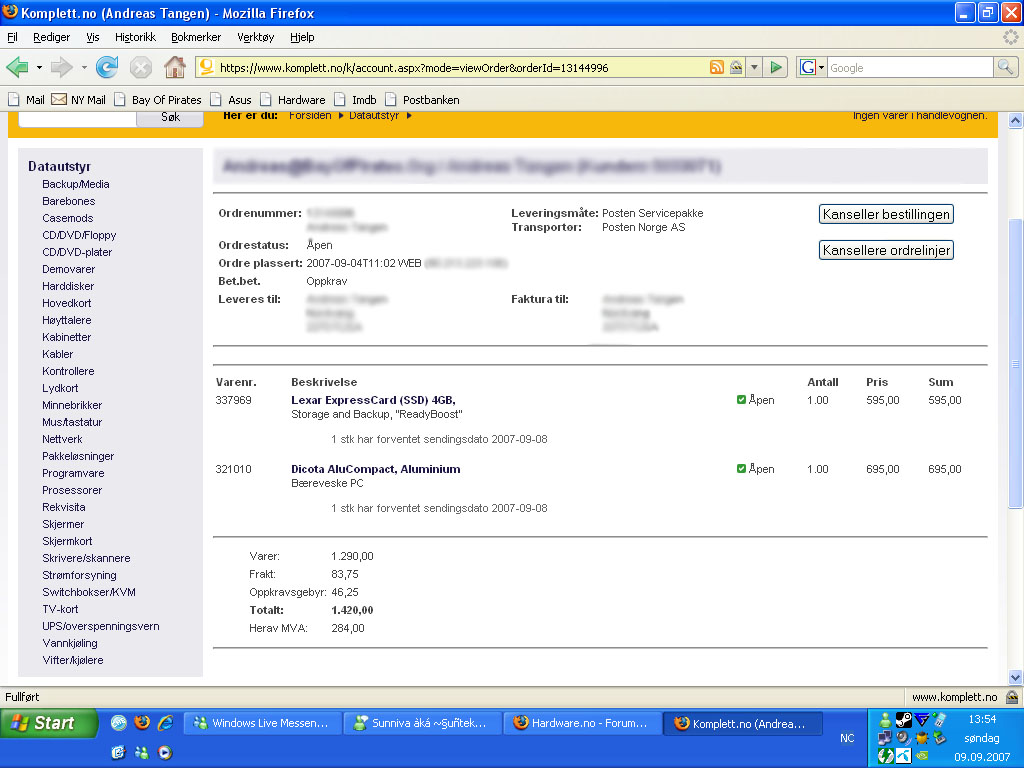
Task: Click the site search input beside Søk
Action: pos(77,118)
